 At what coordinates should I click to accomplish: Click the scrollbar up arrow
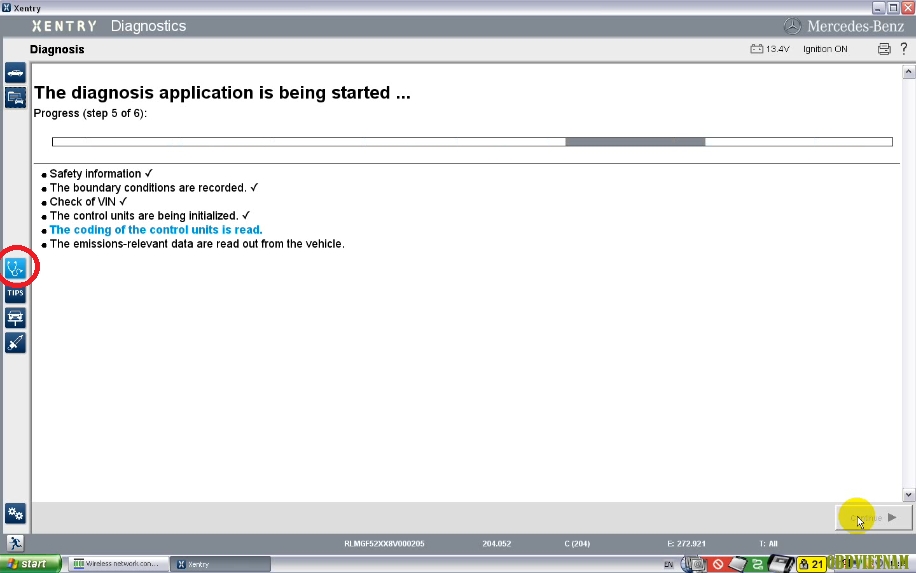click(908, 72)
